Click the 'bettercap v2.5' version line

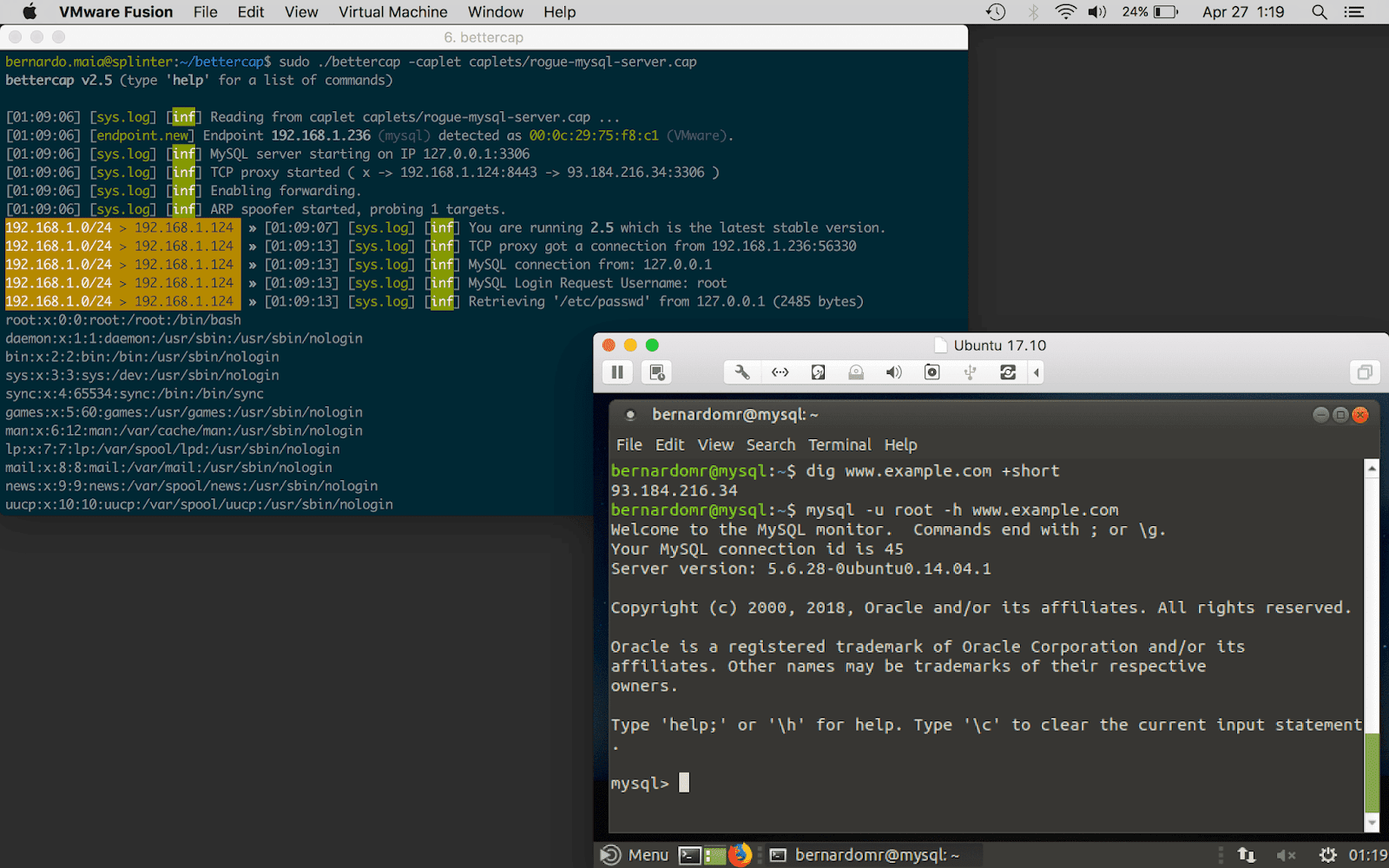[x=199, y=80]
